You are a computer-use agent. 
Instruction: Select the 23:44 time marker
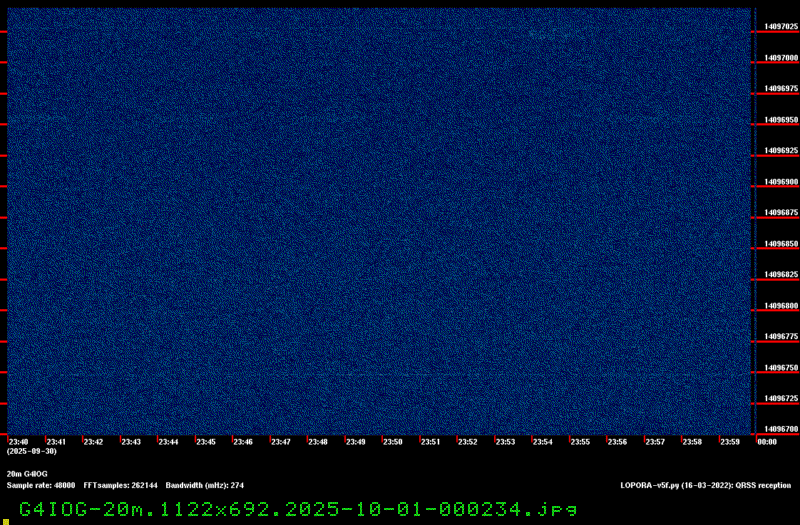point(168,442)
